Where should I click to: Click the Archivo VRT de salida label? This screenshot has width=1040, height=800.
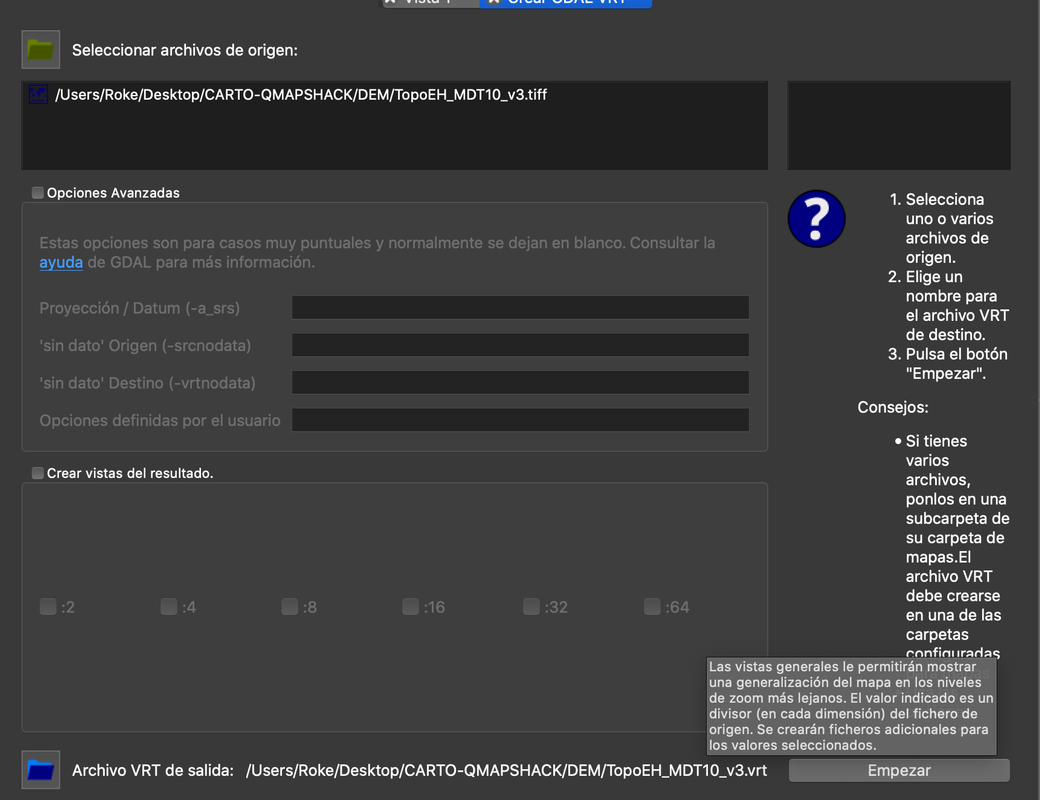tap(153, 771)
